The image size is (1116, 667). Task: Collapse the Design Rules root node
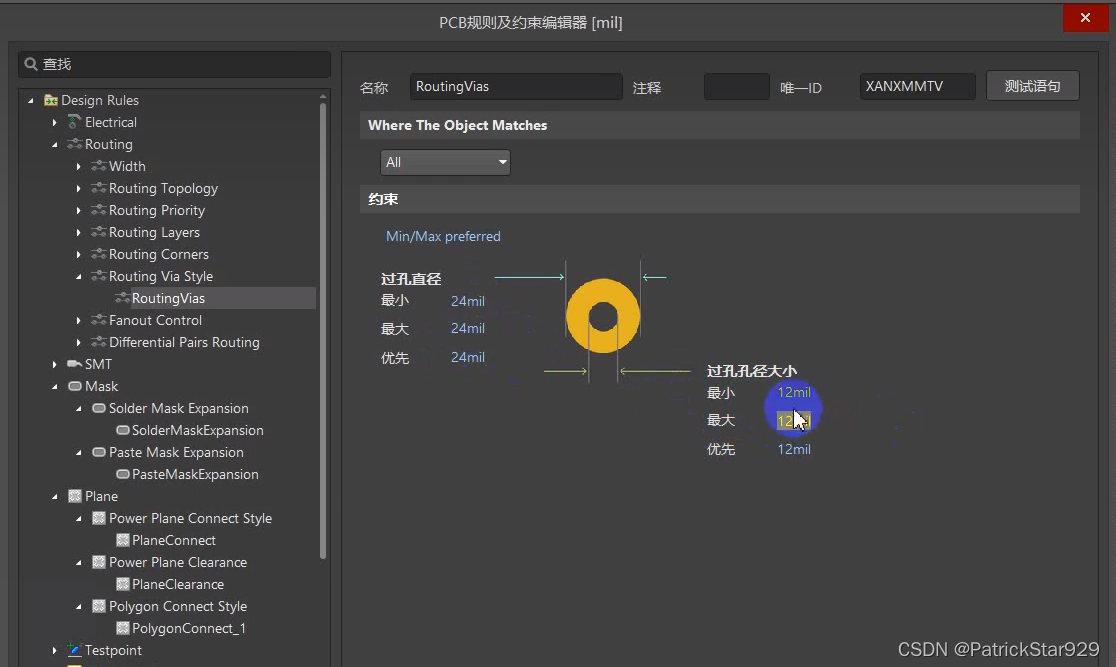point(31,101)
